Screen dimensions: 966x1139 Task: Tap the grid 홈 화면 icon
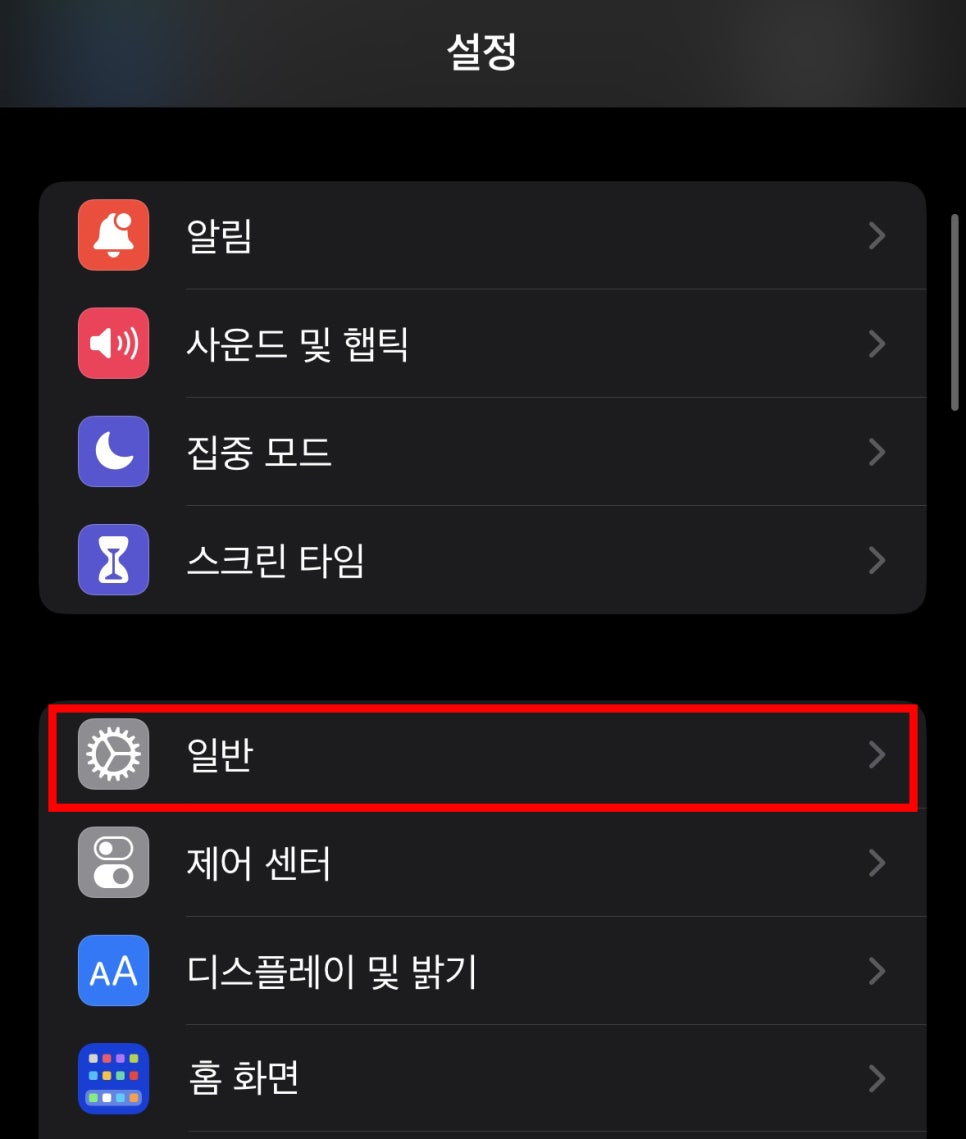[113, 1079]
